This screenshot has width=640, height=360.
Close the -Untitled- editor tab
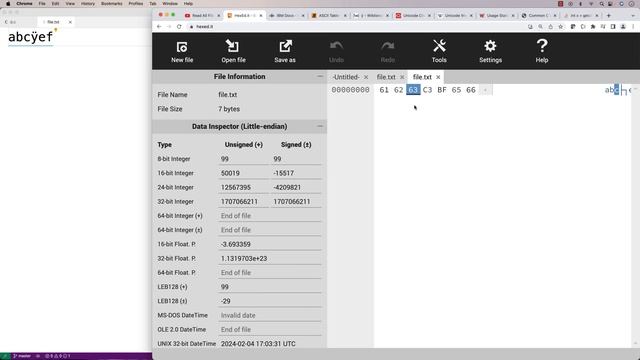coord(366,77)
